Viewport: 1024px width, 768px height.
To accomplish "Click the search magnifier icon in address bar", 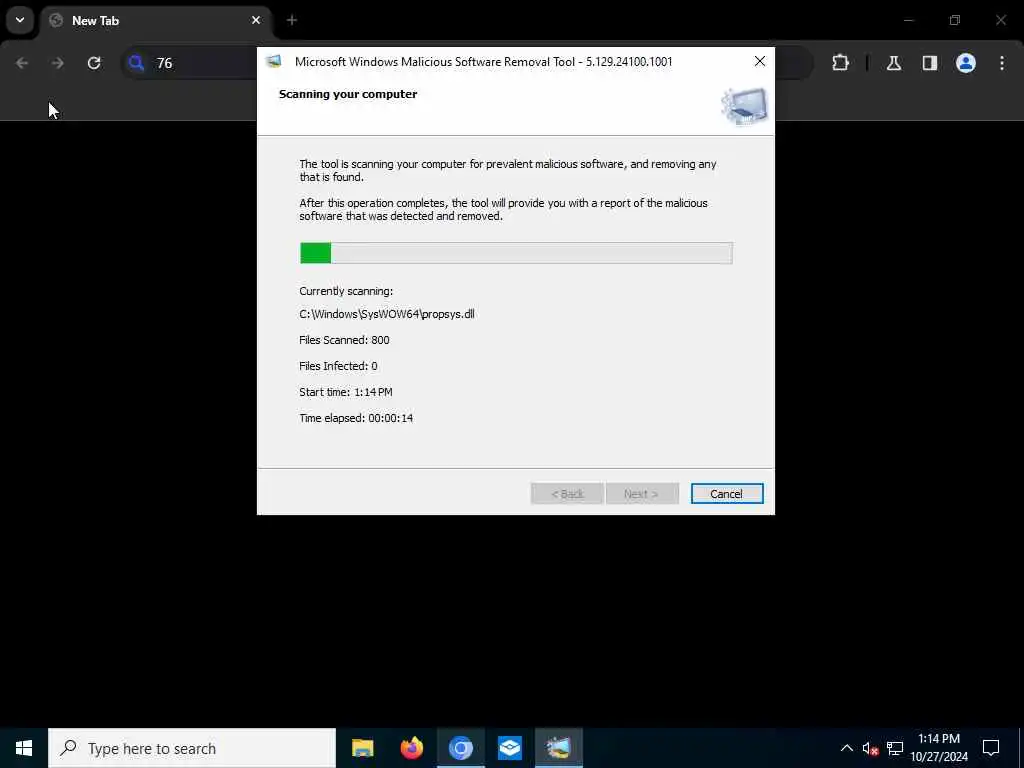I will [x=136, y=63].
